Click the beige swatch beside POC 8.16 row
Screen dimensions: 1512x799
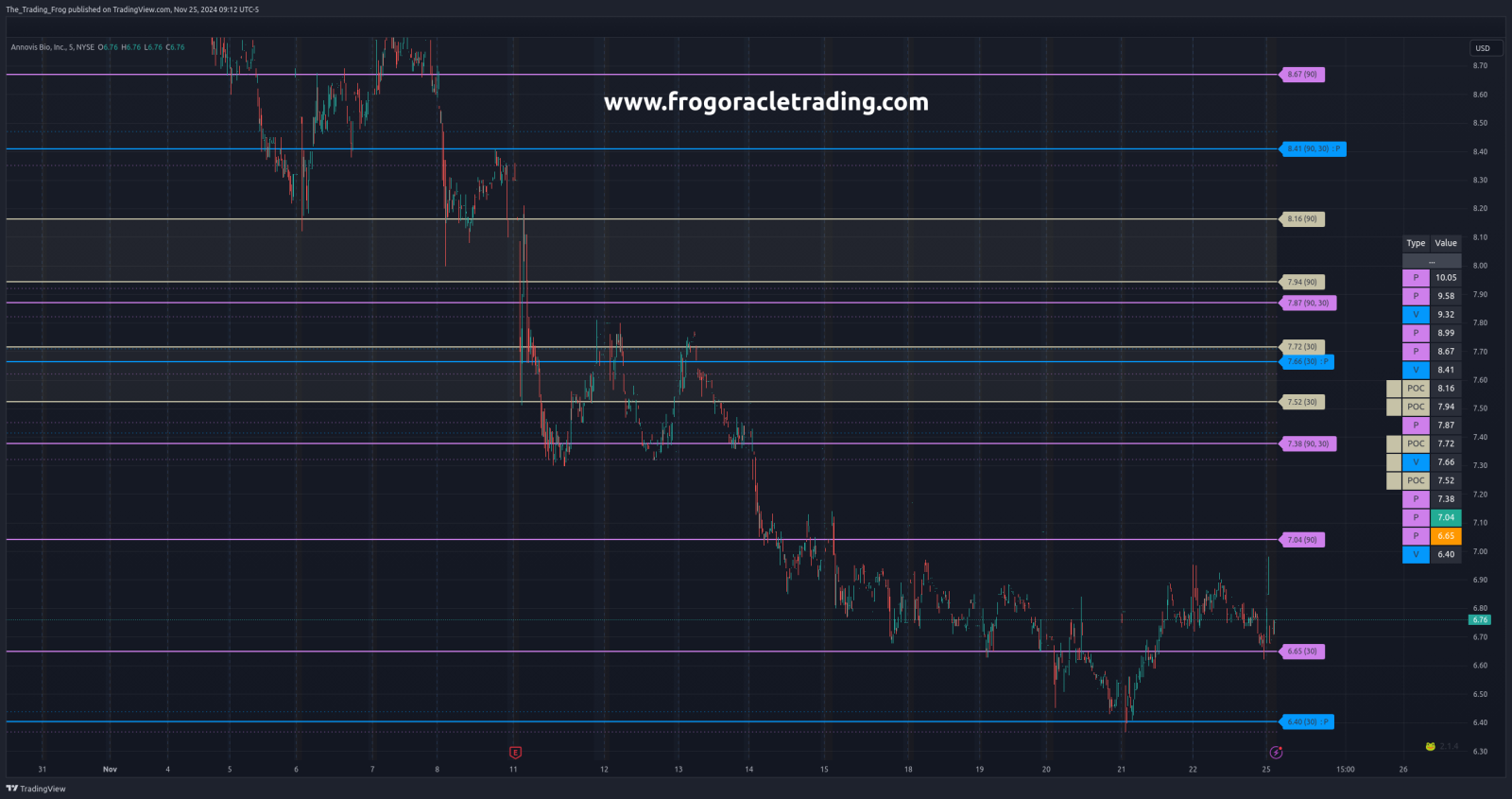(1394, 389)
